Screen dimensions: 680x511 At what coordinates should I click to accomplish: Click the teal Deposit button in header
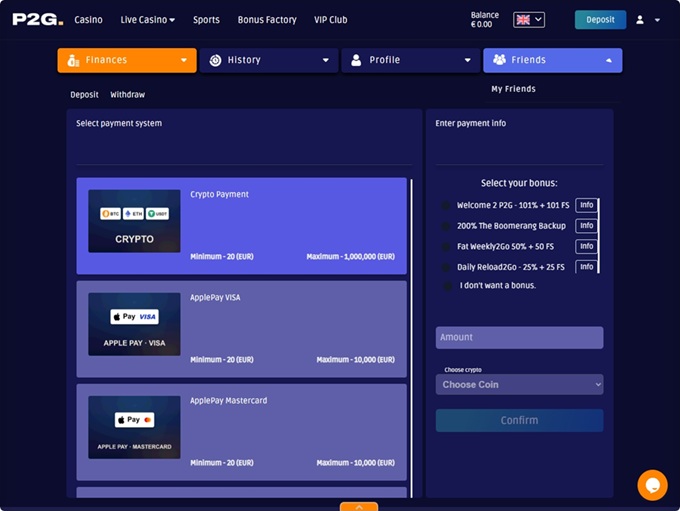pyautogui.click(x=600, y=20)
